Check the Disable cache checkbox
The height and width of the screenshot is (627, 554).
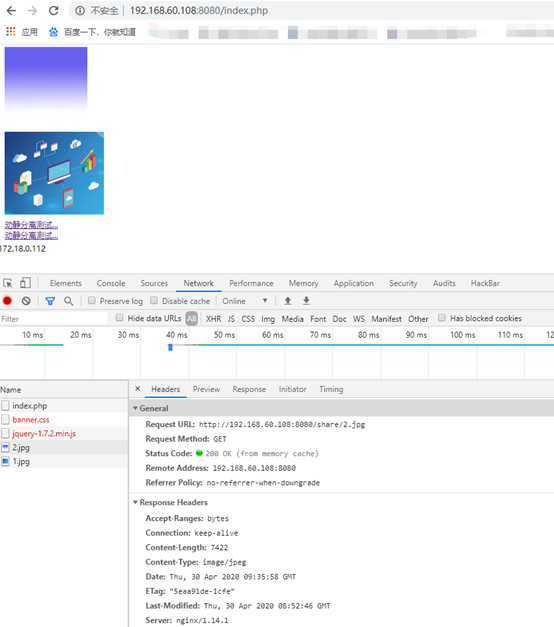tap(154, 300)
